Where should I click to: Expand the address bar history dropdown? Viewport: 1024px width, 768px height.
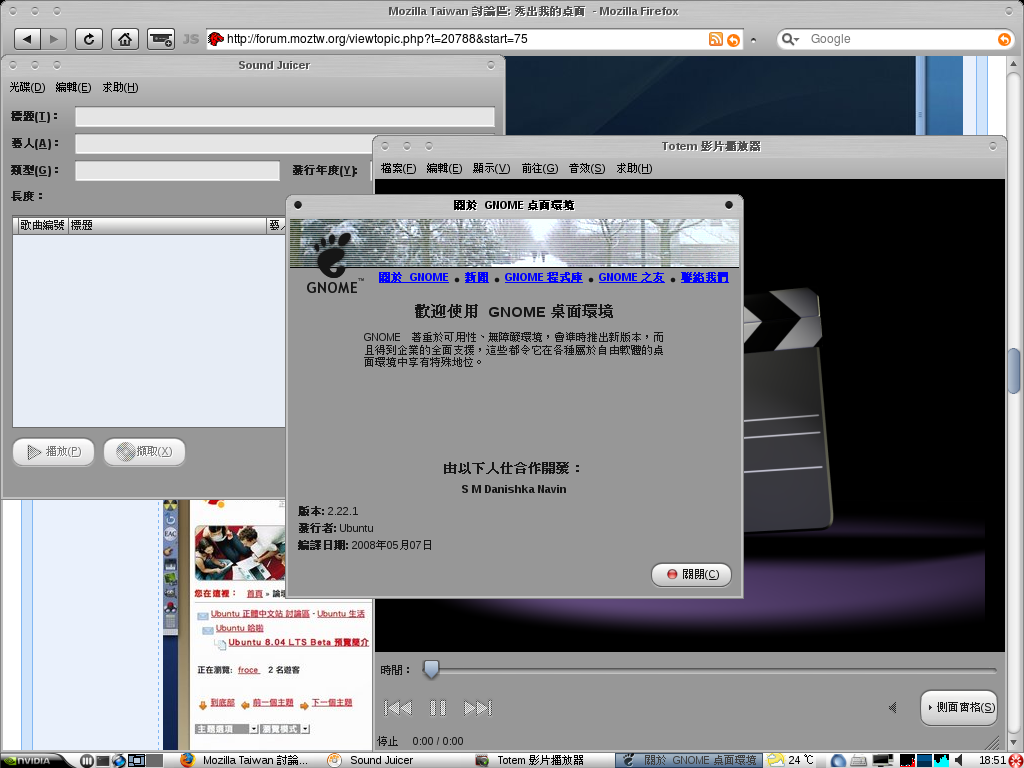click(754, 40)
